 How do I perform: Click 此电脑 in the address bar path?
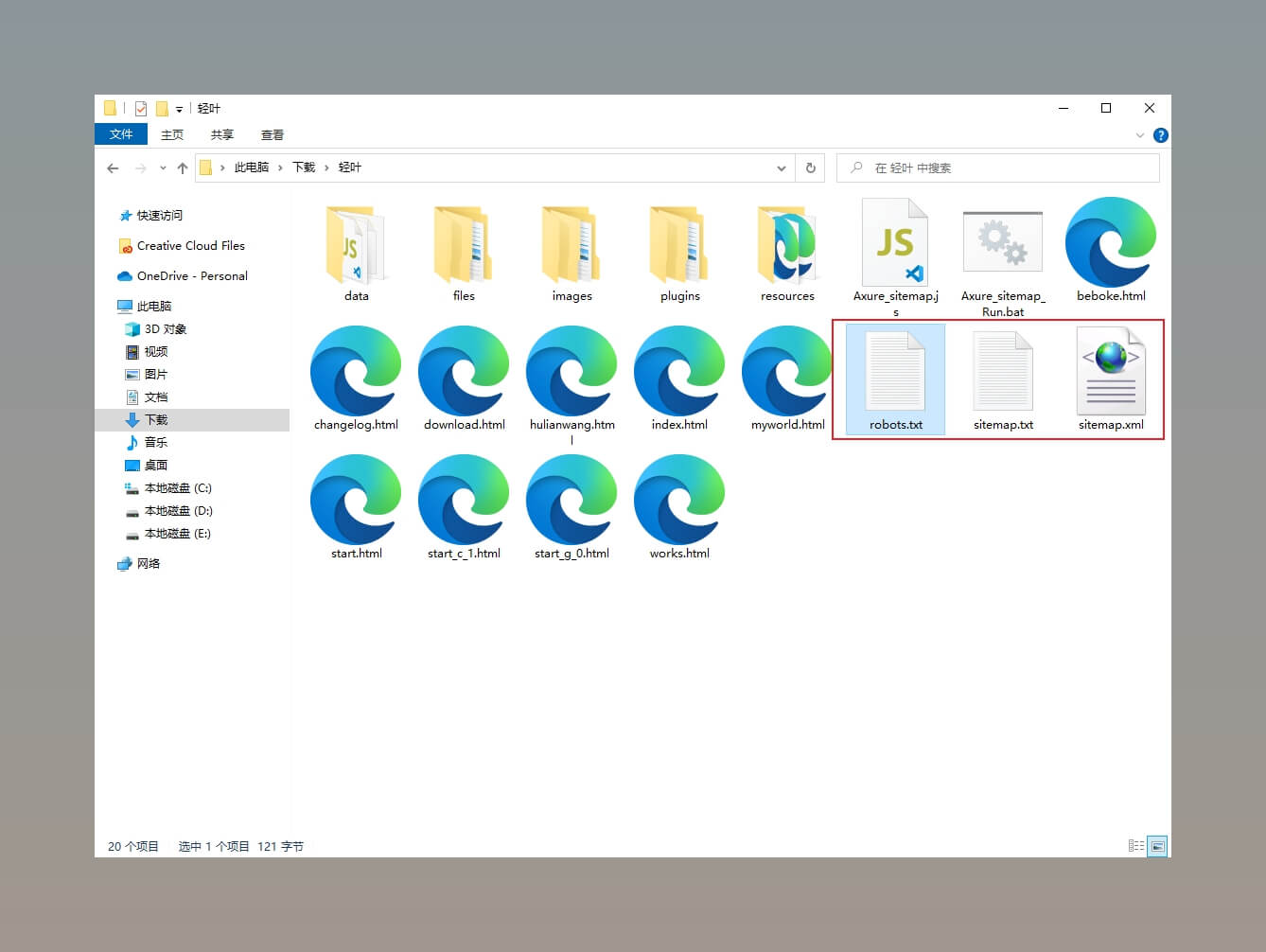pyautogui.click(x=252, y=167)
